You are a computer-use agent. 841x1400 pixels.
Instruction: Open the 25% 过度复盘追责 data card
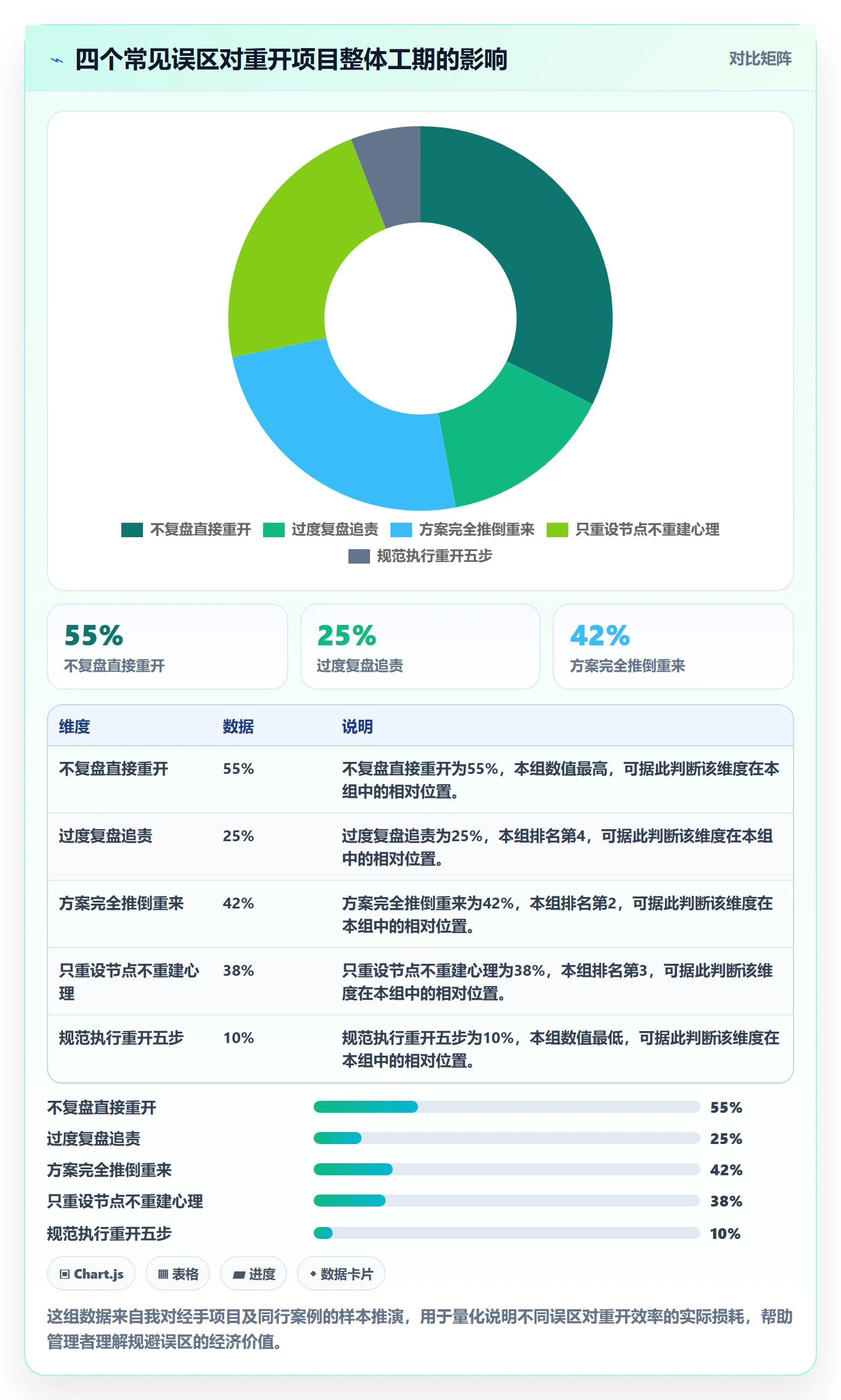point(421,647)
